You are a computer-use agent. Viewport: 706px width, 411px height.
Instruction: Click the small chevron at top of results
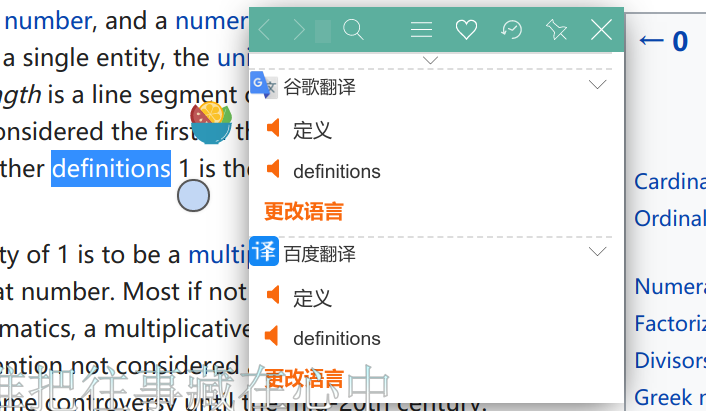[x=431, y=60]
